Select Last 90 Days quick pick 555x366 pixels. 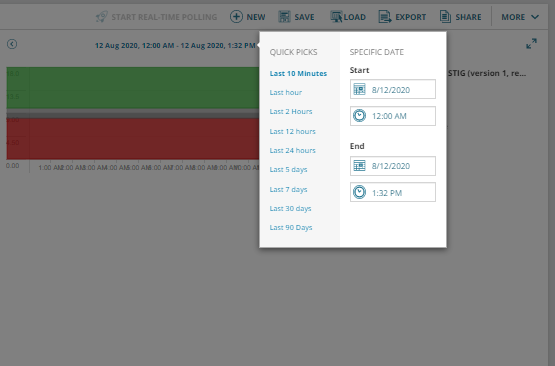tap(291, 228)
